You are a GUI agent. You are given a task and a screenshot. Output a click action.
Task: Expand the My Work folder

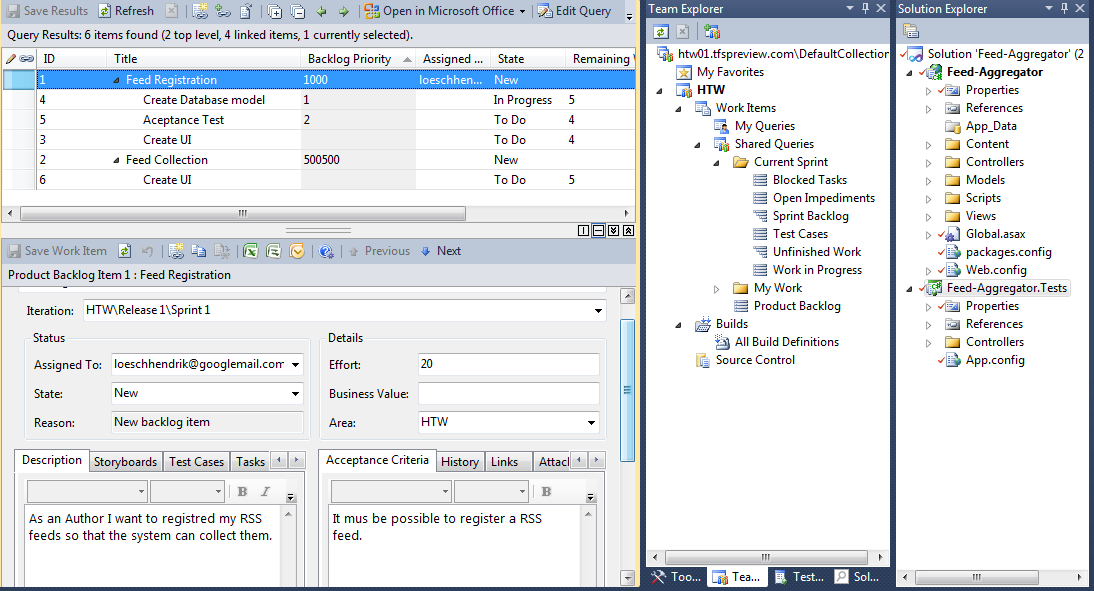click(x=717, y=288)
